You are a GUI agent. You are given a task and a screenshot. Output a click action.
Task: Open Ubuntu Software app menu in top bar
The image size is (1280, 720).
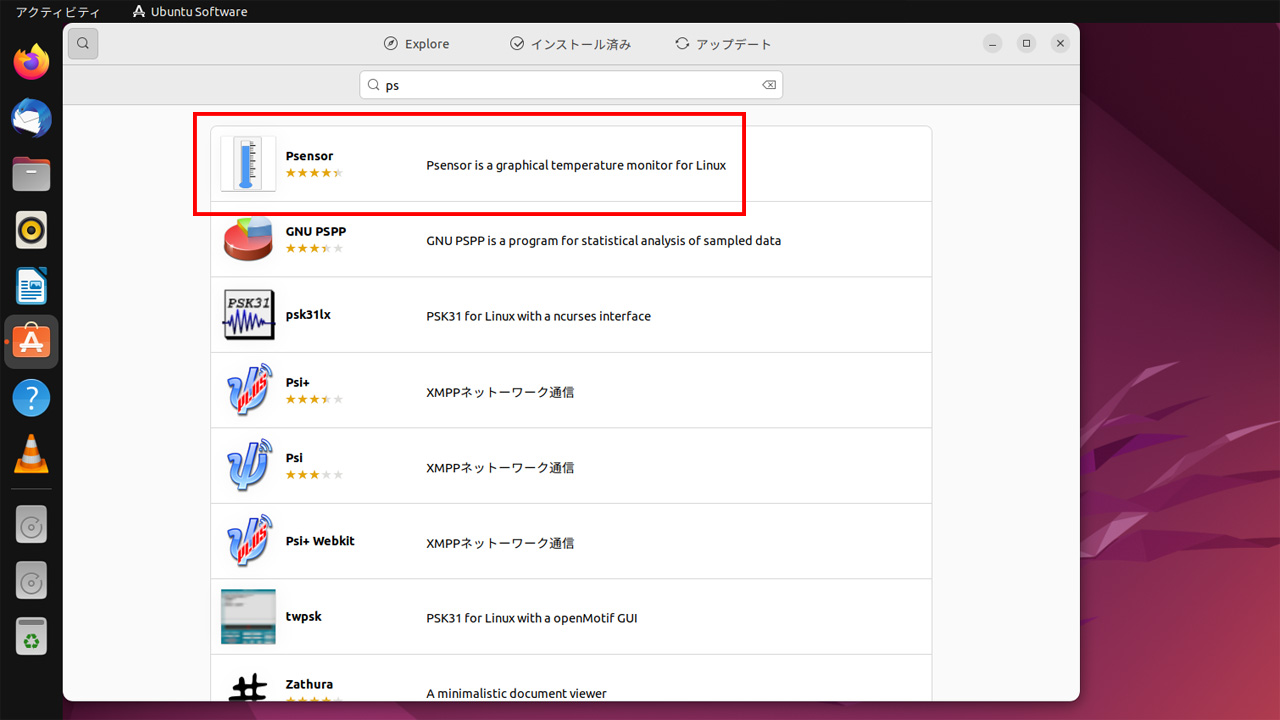190,12
